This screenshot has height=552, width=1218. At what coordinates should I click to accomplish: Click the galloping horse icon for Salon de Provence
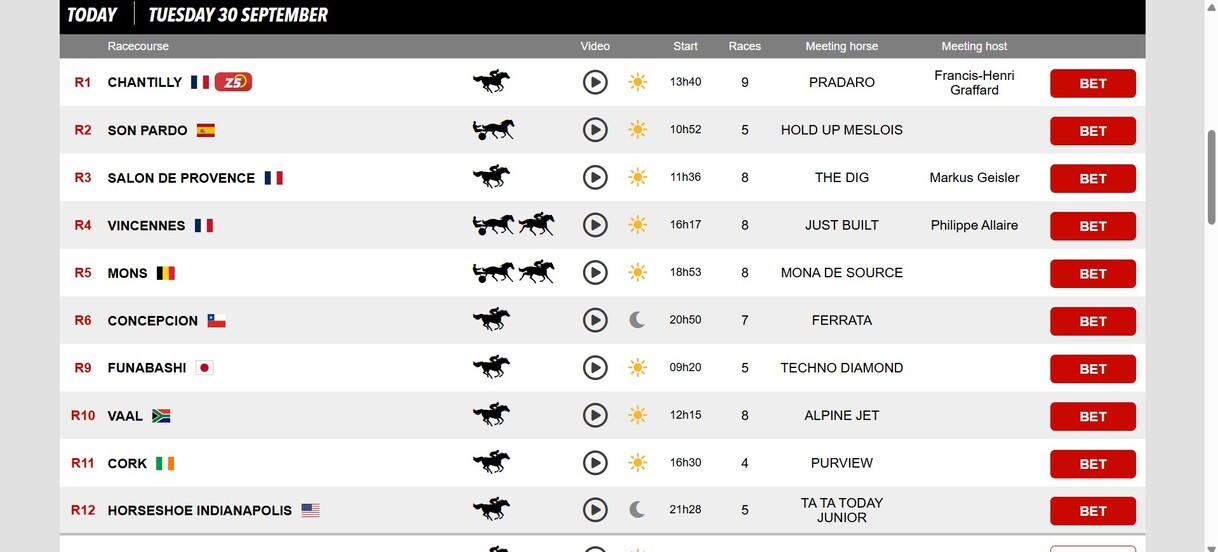pyautogui.click(x=491, y=177)
